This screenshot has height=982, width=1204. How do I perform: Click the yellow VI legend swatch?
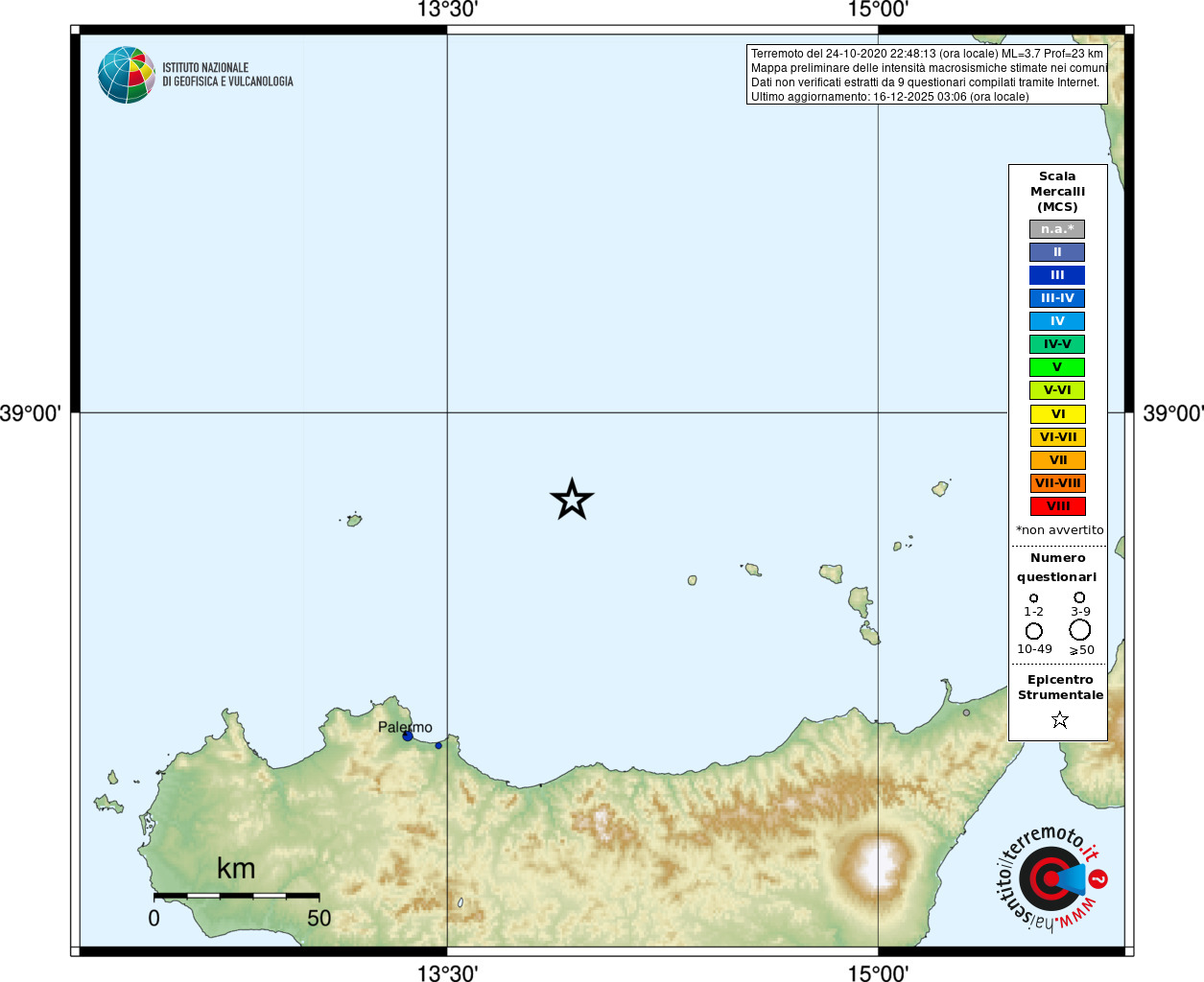1057,414
